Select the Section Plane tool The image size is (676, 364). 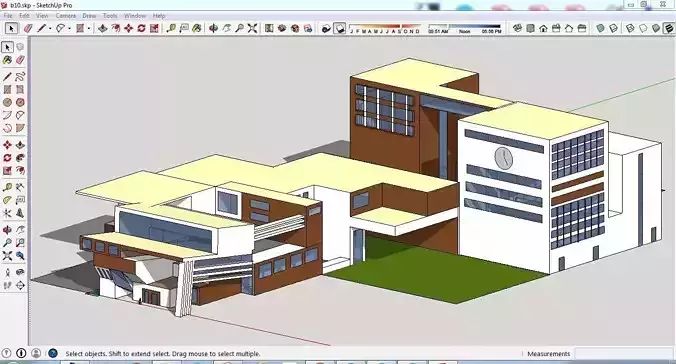pos(20,286)
